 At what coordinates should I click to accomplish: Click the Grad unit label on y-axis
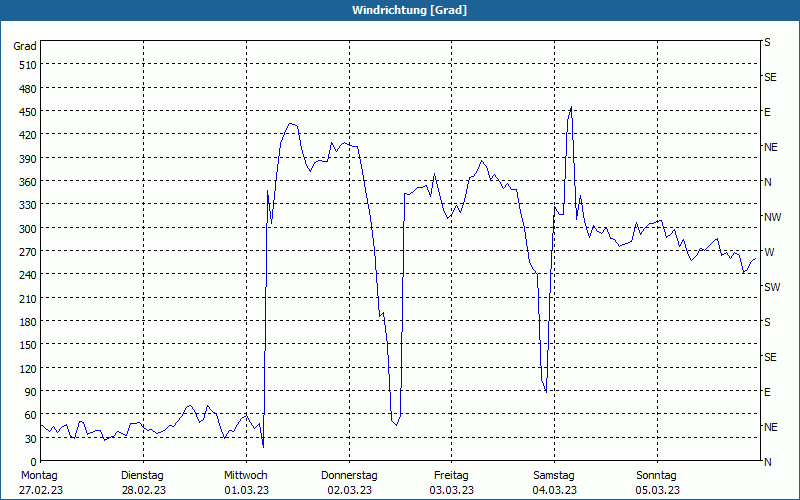tap(25, 46)
